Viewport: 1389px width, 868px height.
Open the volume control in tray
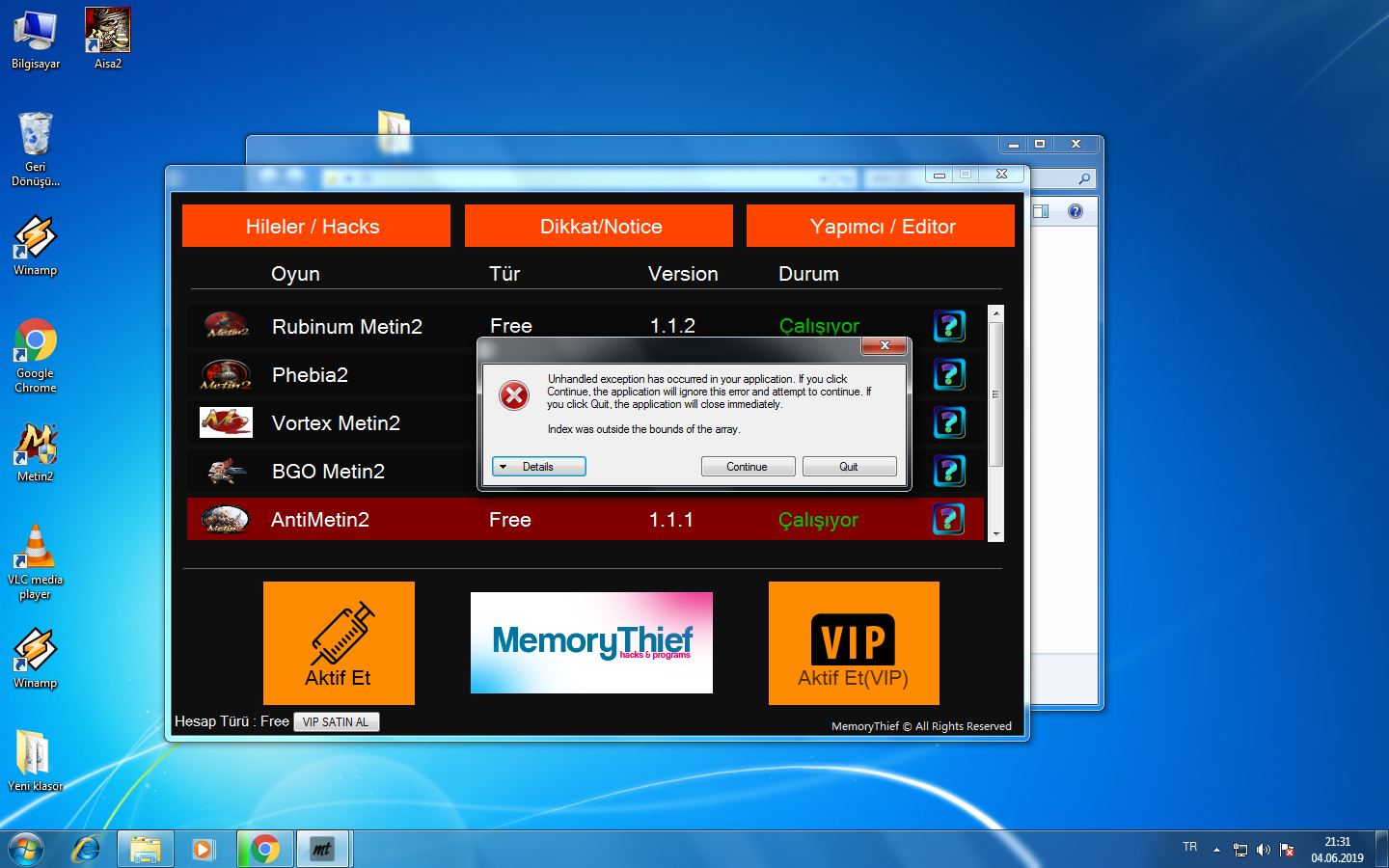point(1264,850)
